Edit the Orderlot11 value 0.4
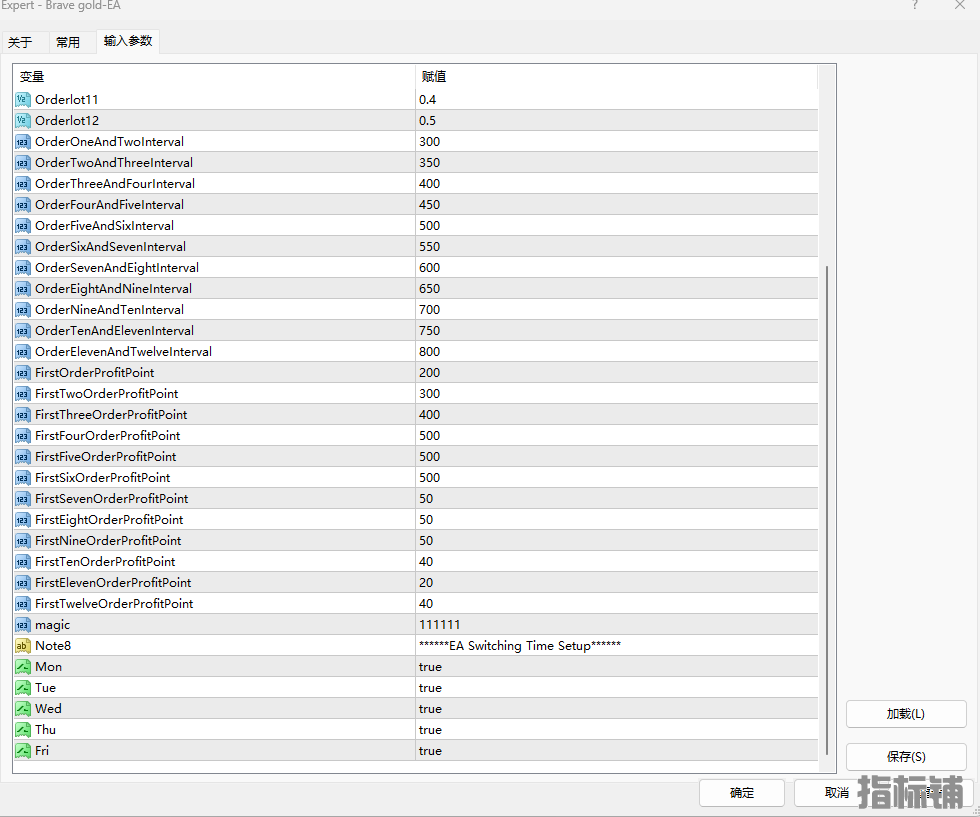 428,99
